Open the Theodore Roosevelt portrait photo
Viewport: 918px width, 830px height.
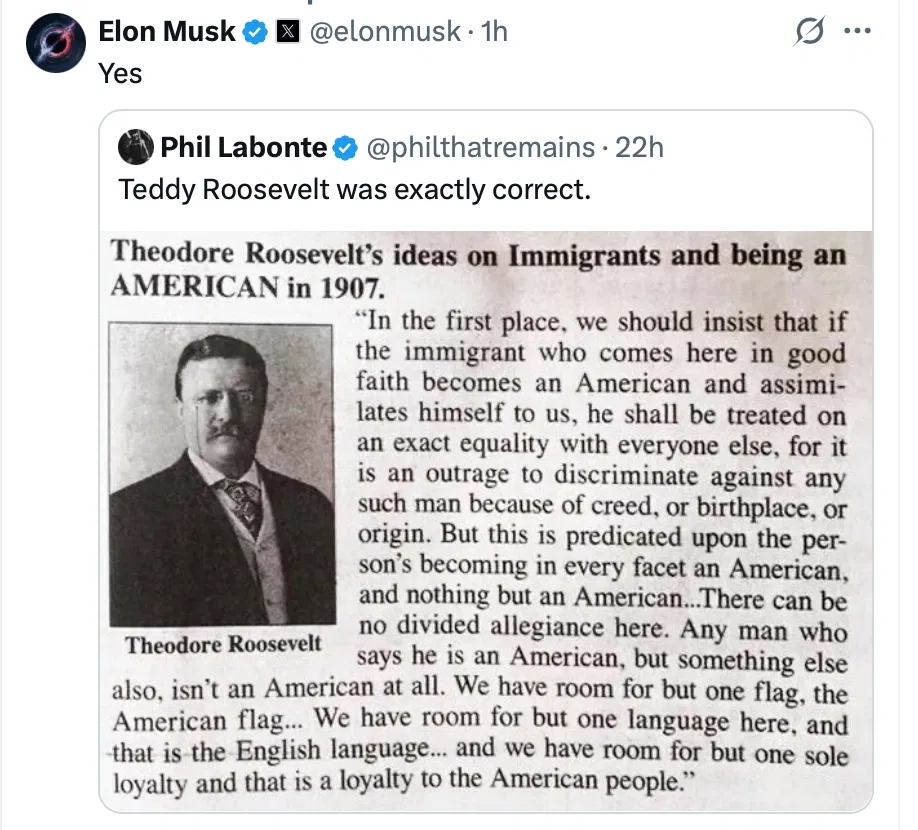coord(222,474)
